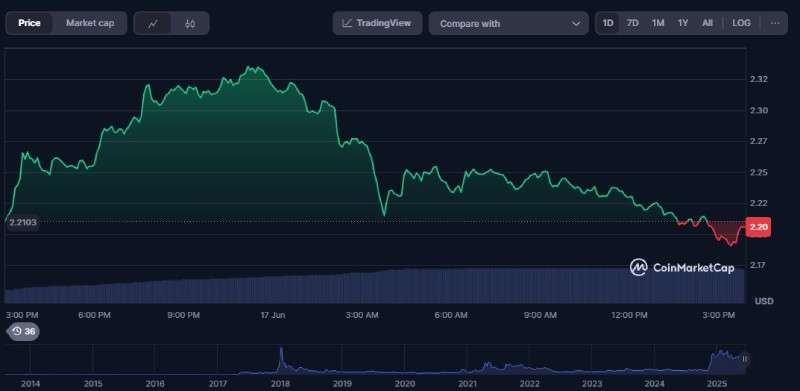The image size is (800, 391).
Task: Select the line chart view icon
Action: pyautogui.click(x=153, y=23)
